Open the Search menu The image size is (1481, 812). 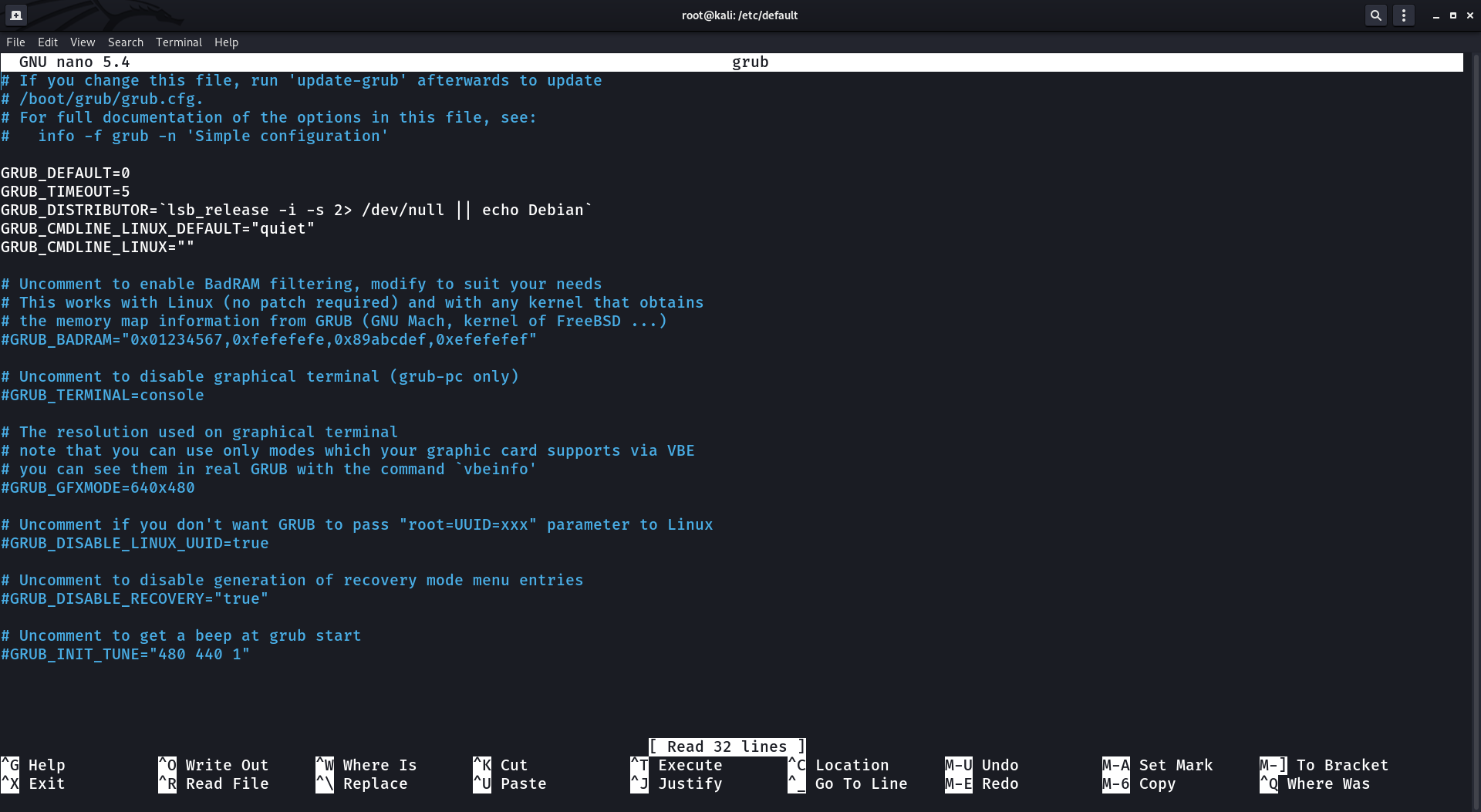125,42
